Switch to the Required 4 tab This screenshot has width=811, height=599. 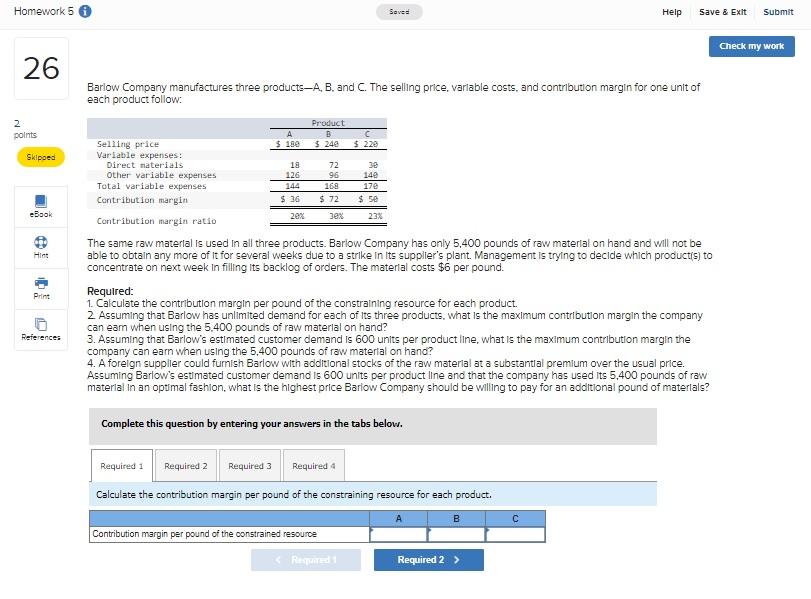(313, 466)
